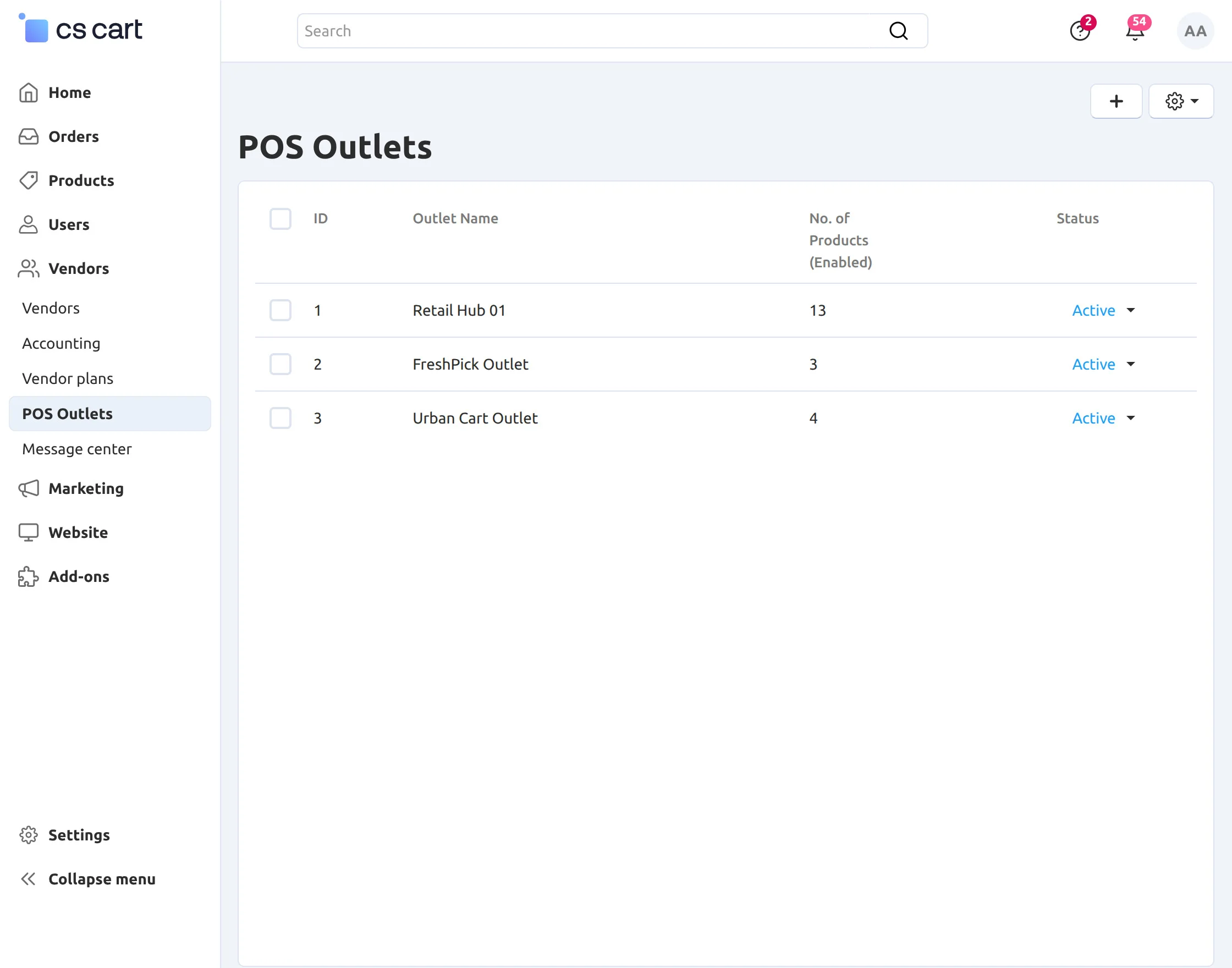Open the Active status menu for Retail Hub 01
Image resolution: width=1232 pixels, height=968 pixels.
(x=1103, y=310)
